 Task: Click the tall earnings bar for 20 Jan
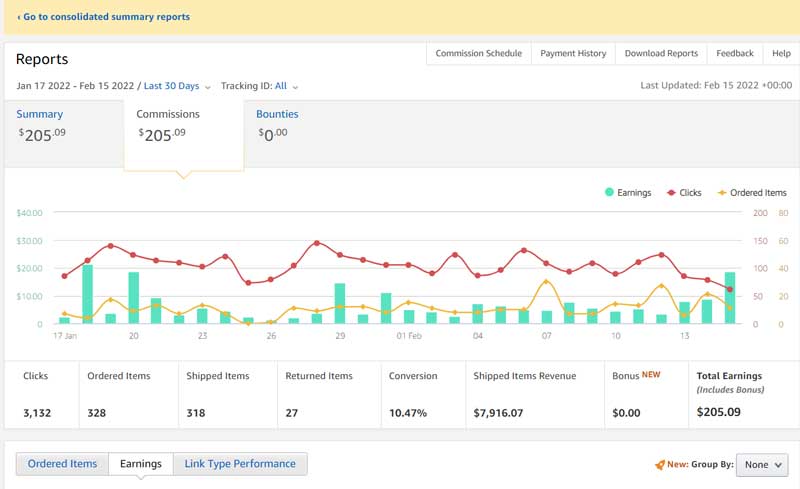click(134, 298)
